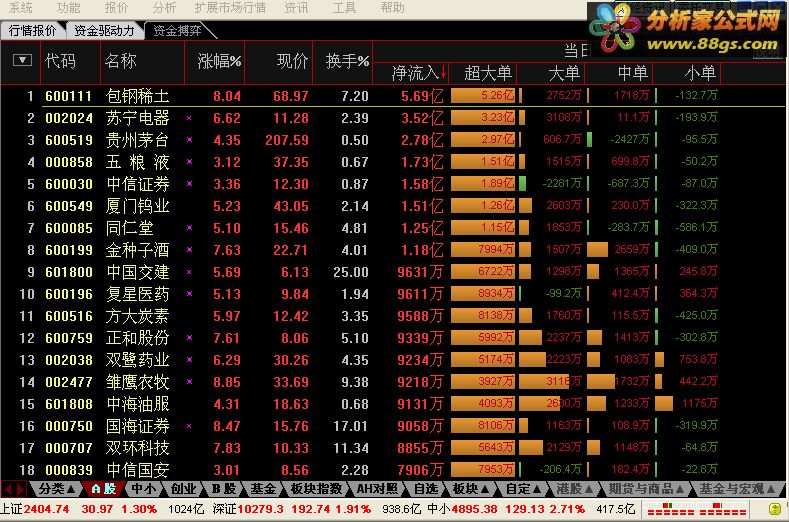Open the B股 tab

(223, 489)
